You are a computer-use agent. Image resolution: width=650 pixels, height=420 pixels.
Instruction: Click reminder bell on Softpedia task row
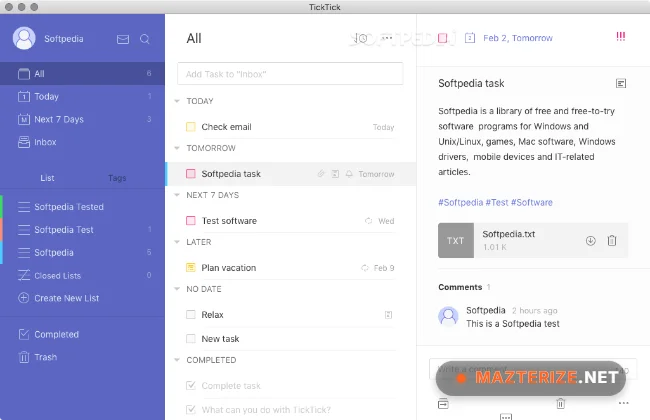[349, 174]
